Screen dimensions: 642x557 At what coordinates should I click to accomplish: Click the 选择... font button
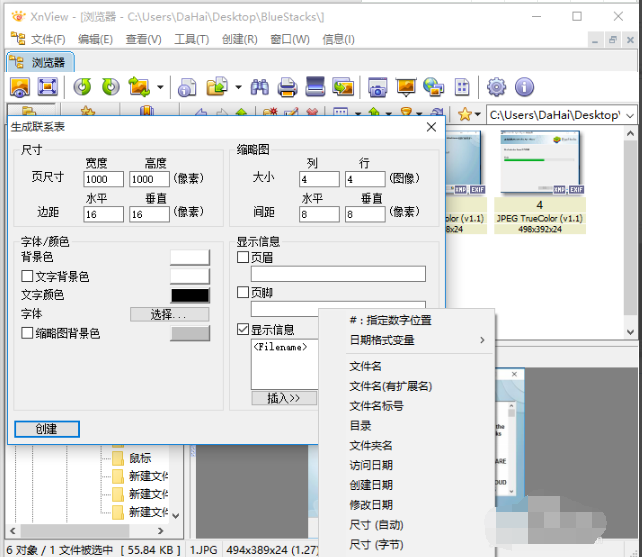(x=170, y=314)
